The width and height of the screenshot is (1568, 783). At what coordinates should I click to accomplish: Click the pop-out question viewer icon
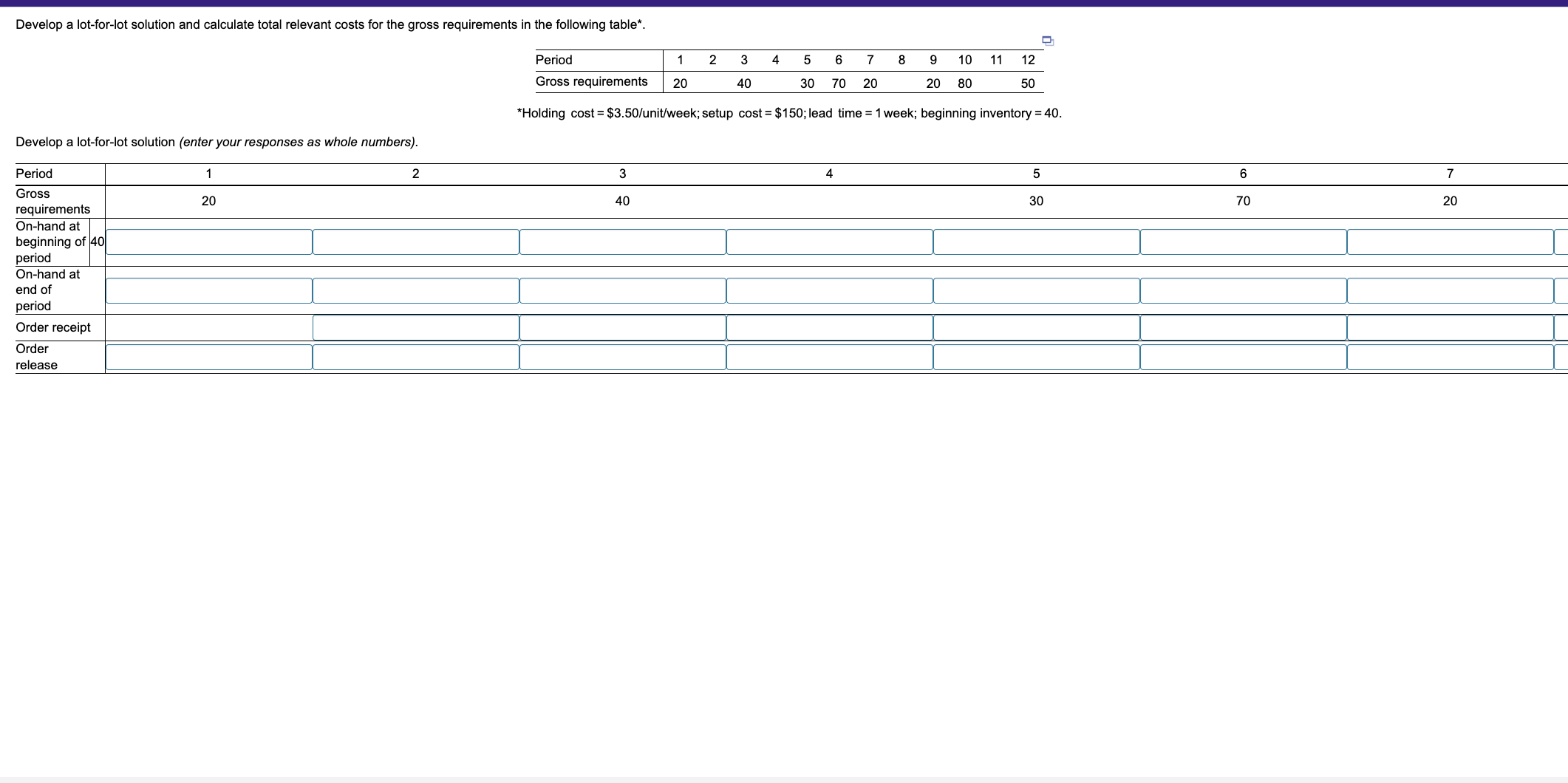pyautogui.click(x=1047, y=41)
